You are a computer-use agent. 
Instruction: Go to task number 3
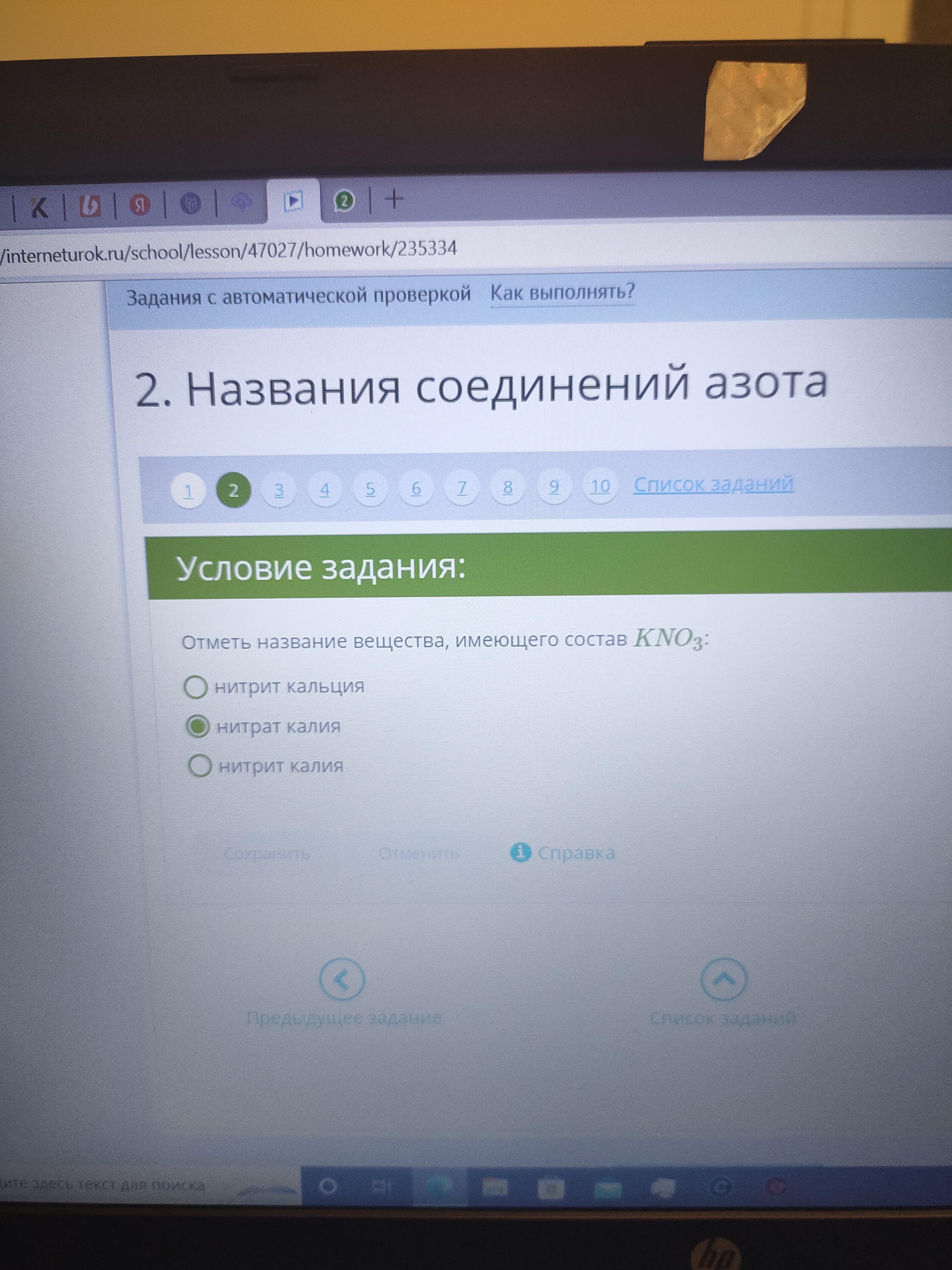(279, 490)
